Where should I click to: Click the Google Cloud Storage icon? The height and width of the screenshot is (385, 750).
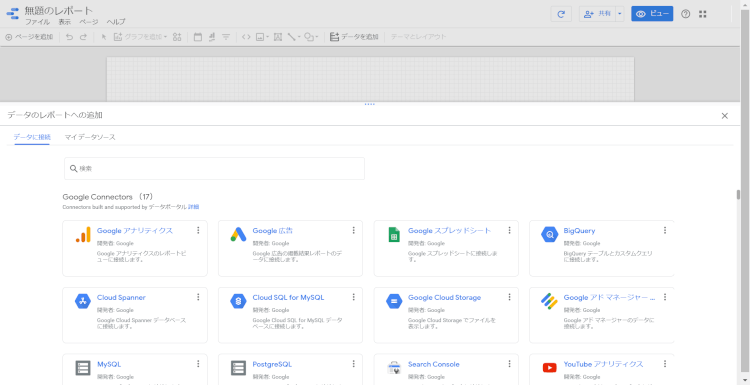[394, 301]
